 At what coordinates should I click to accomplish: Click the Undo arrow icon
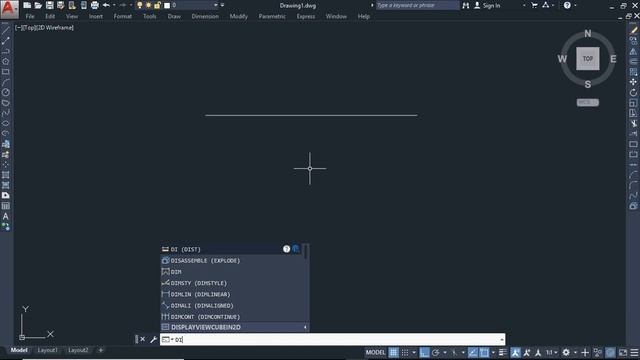106,5
